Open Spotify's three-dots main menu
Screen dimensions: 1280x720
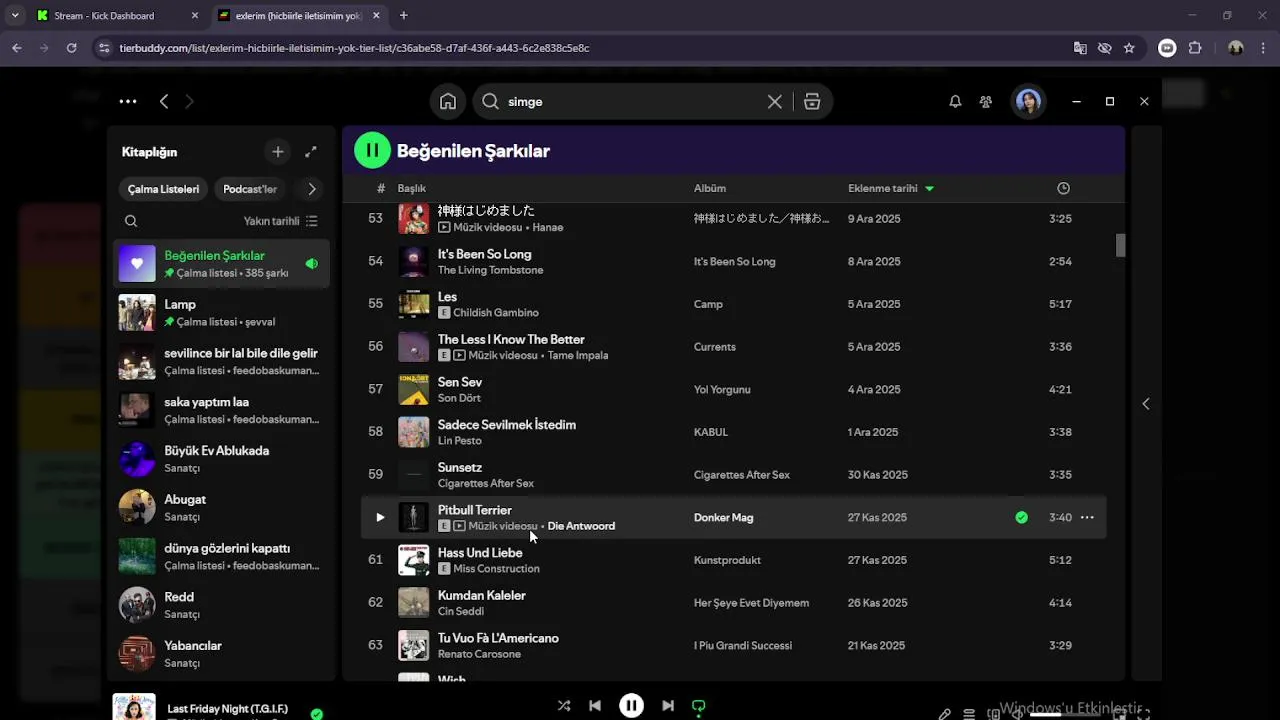point(128,101)
